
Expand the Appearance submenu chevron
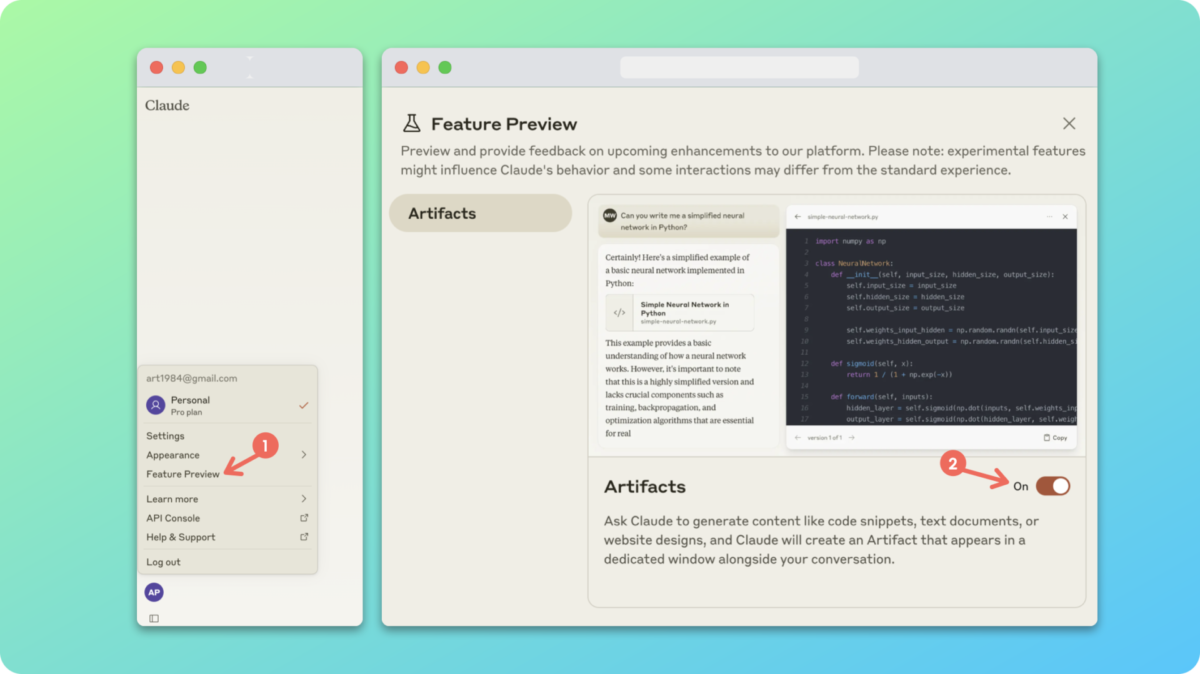[304, 455]
